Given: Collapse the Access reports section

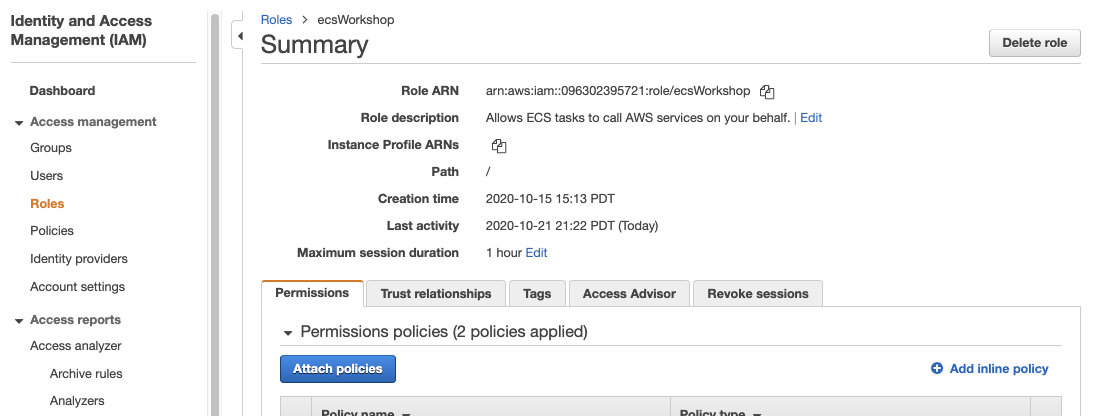Looking at the screenshot, I should (19, 321).
